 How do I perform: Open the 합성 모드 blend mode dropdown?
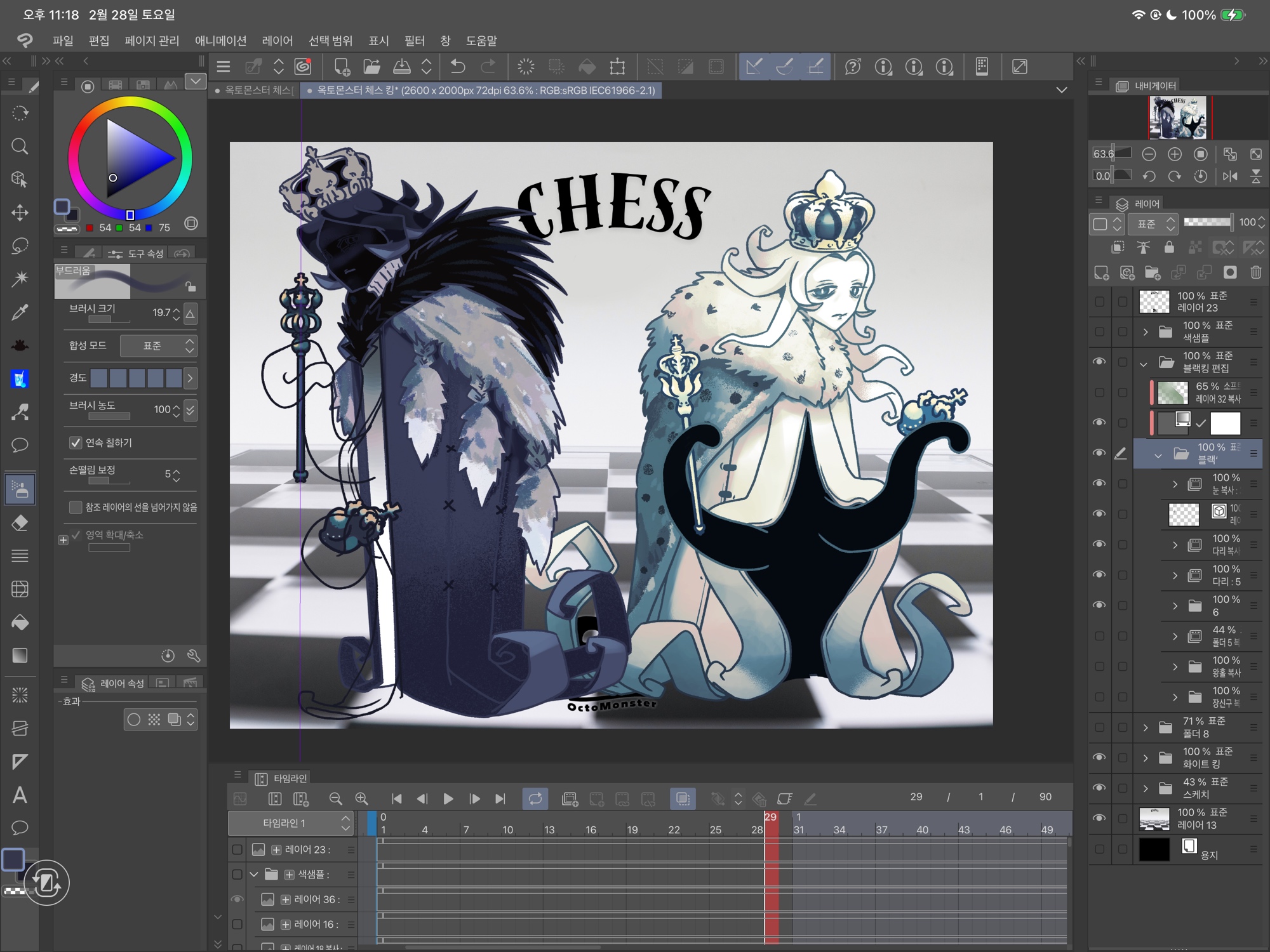coord(159,346)
